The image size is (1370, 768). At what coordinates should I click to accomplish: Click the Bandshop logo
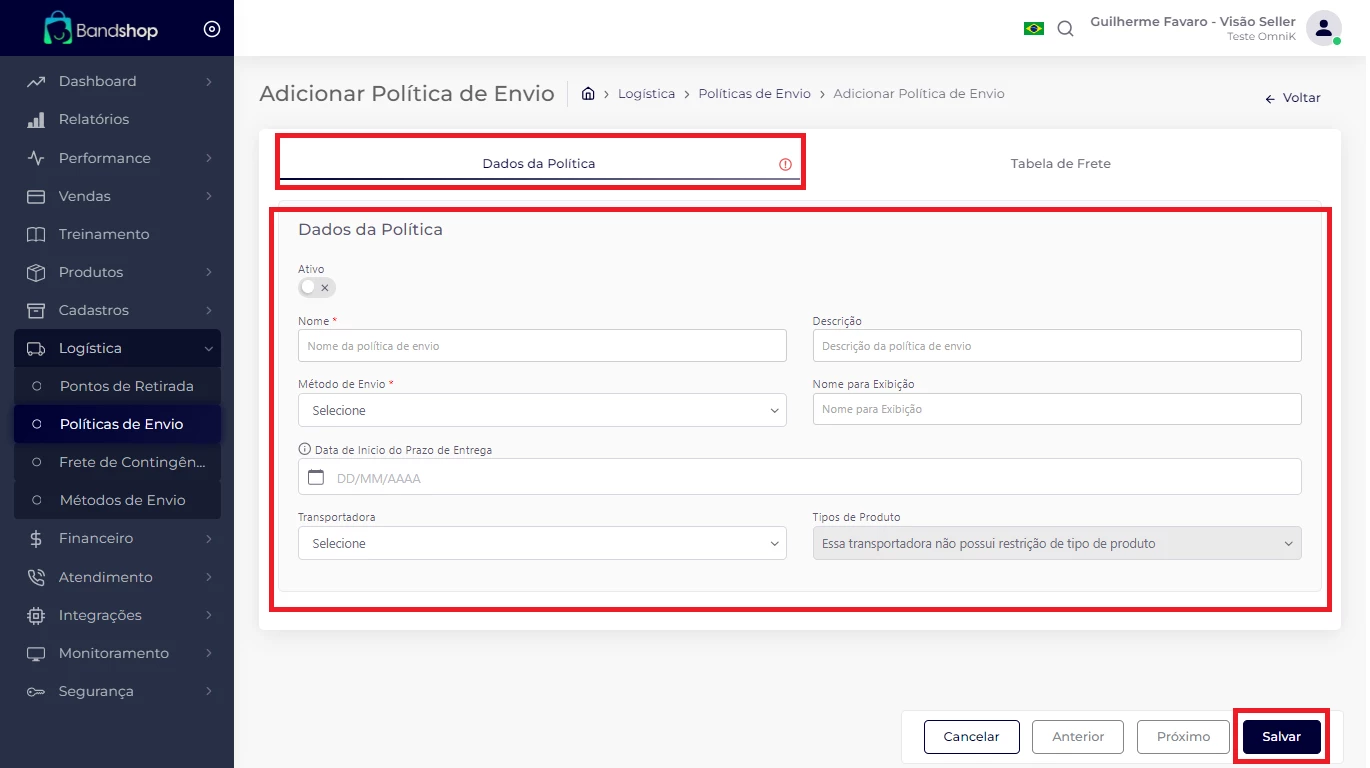pyautogui.click(x=101, y=29)
